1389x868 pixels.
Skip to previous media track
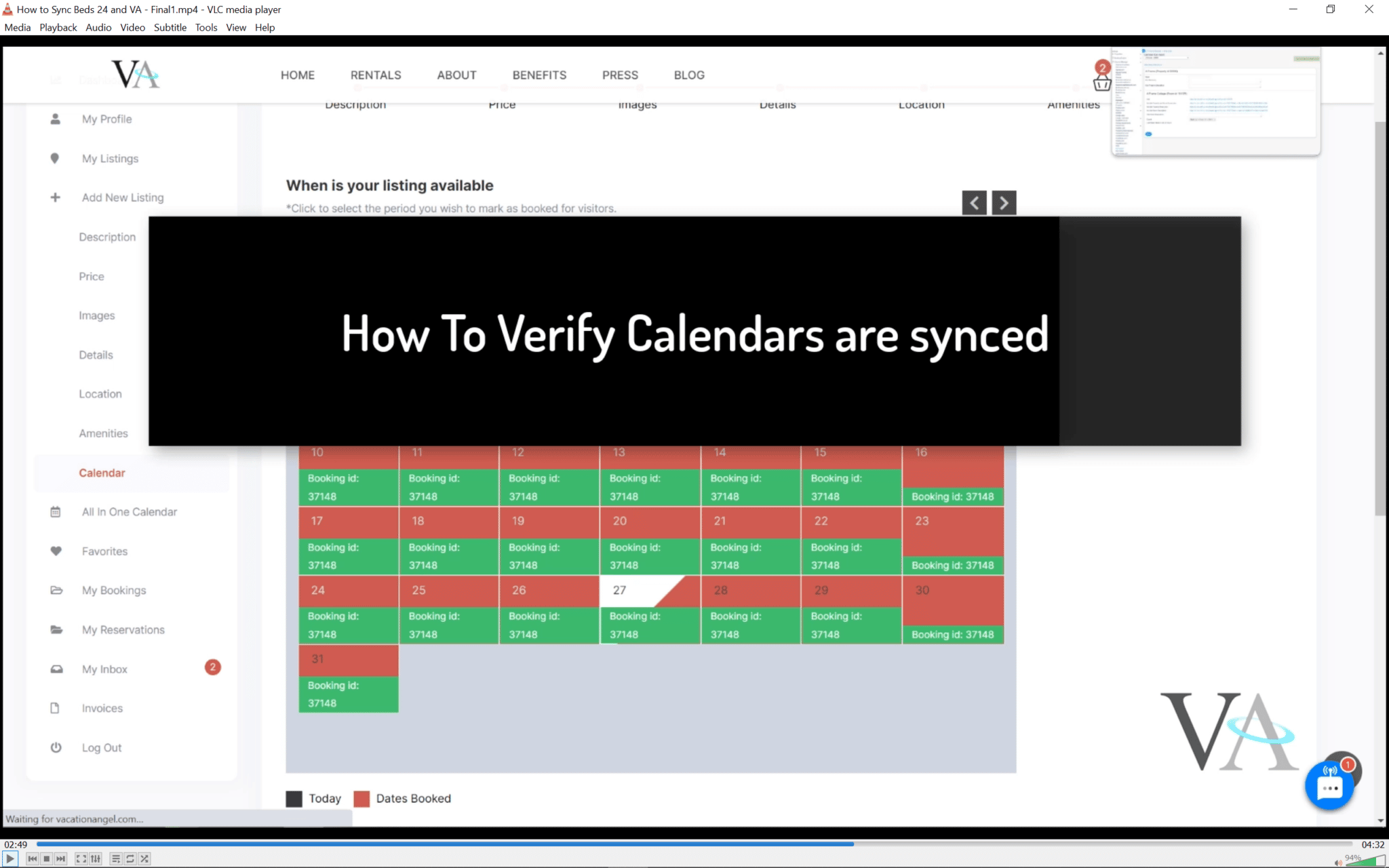[x=32, y=859]
